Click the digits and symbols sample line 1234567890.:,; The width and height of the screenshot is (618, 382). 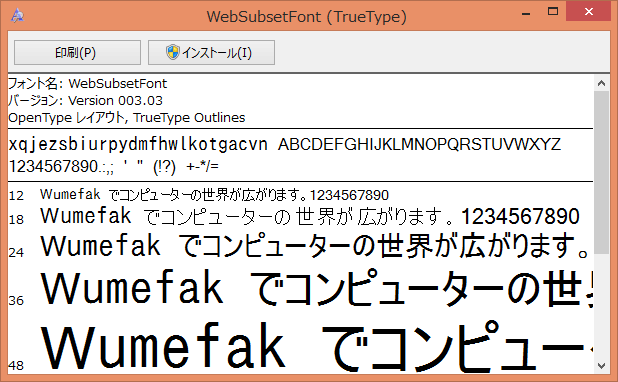pos(114,166)
